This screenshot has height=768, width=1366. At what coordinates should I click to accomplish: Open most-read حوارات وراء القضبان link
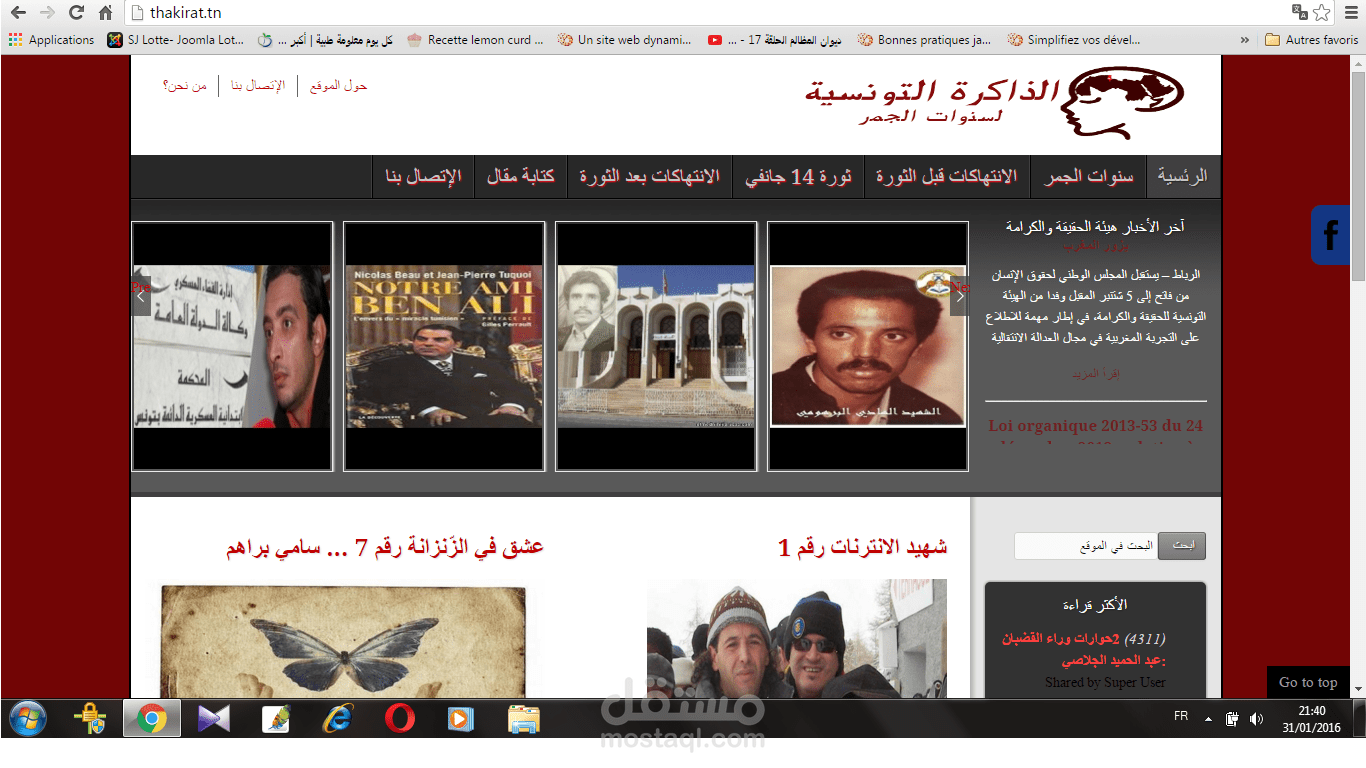pyautogui.click(x=1084, y=649)
